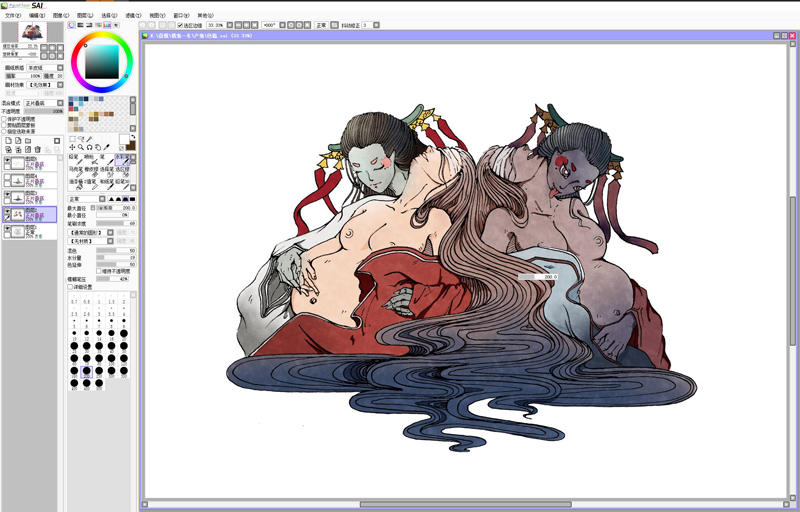Select the eyedropper tool

(107, 147)
